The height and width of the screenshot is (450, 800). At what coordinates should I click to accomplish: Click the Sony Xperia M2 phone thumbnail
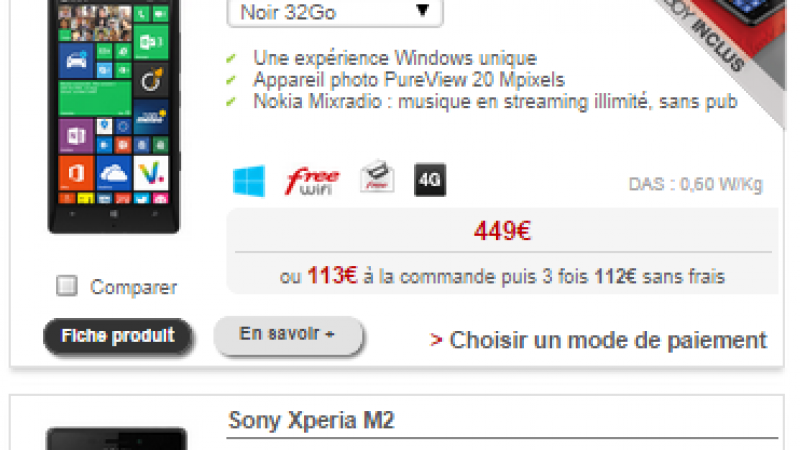[116, 439]
